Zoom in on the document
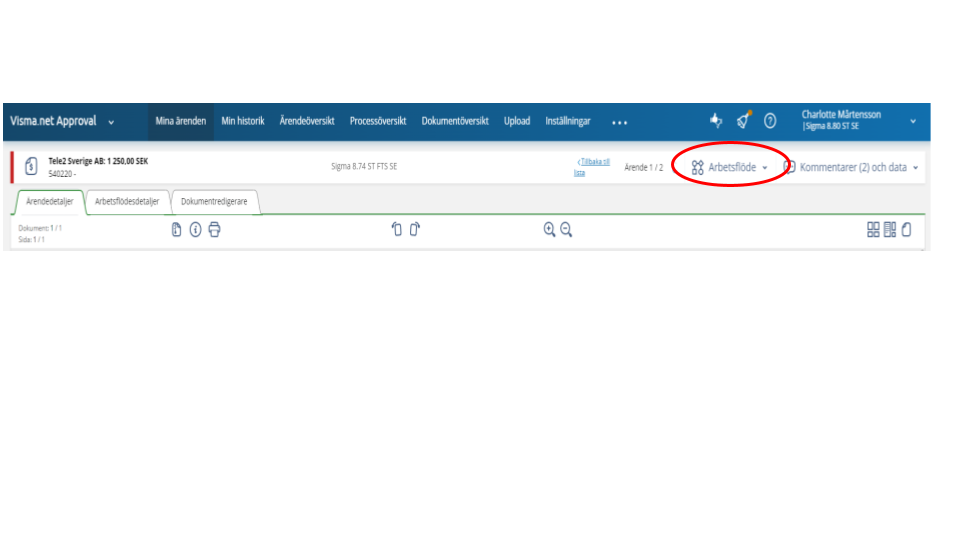The image size is (960, 540). (x=549, y=230)
